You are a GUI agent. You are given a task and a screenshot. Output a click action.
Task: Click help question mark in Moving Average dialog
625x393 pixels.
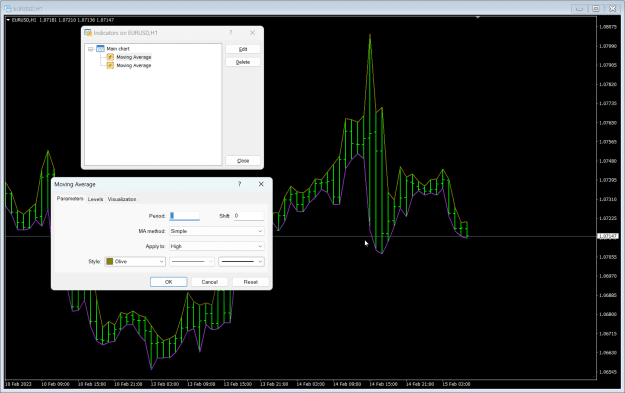[240, 184]
